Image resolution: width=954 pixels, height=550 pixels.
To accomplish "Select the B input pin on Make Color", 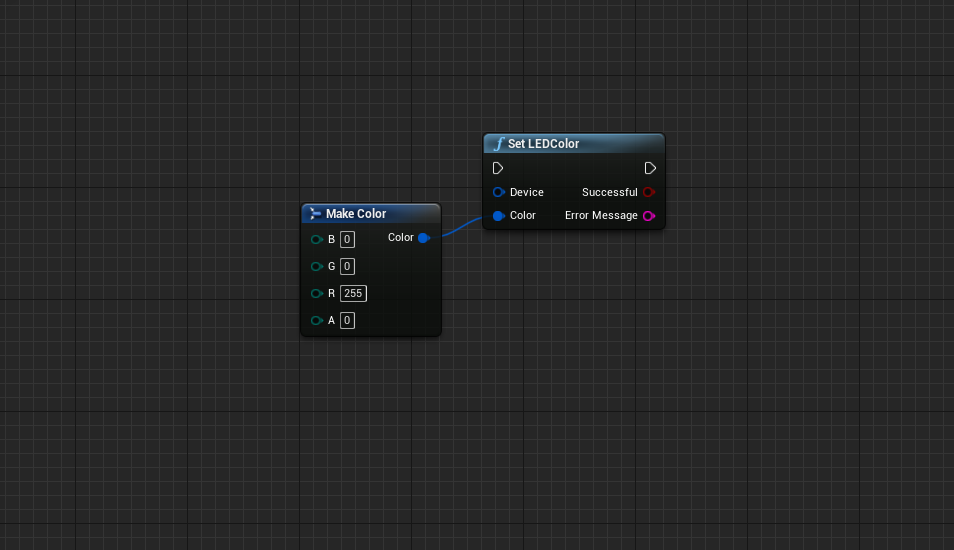I will (316, 240).
